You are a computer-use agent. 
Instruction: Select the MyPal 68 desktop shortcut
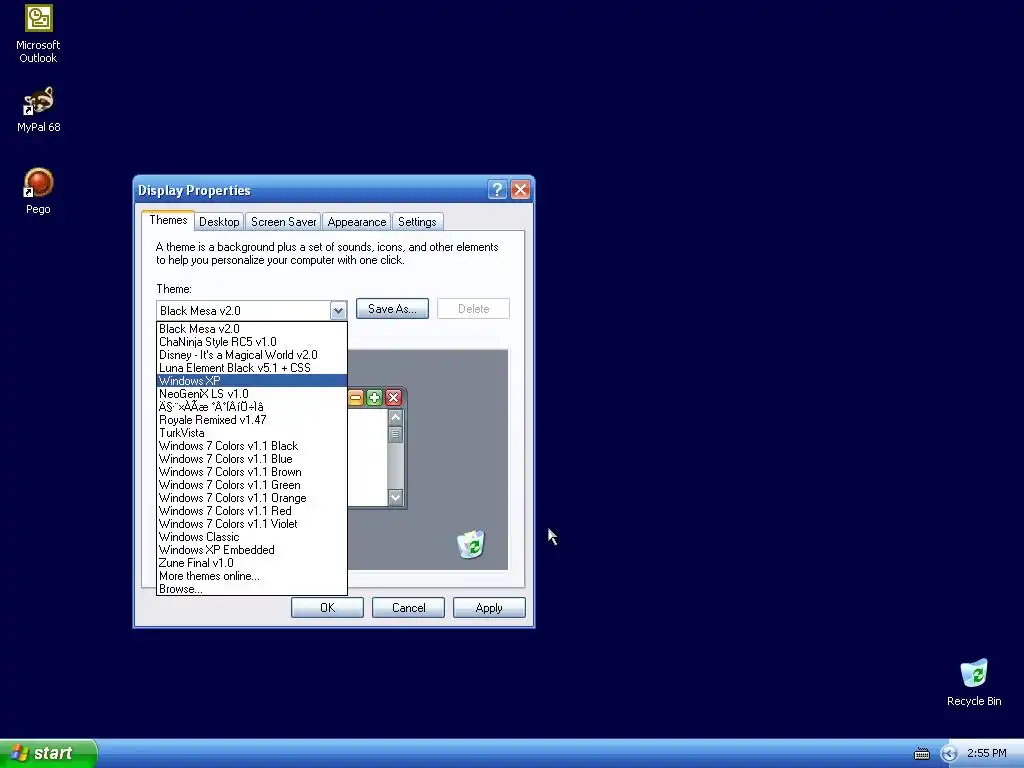39,109
